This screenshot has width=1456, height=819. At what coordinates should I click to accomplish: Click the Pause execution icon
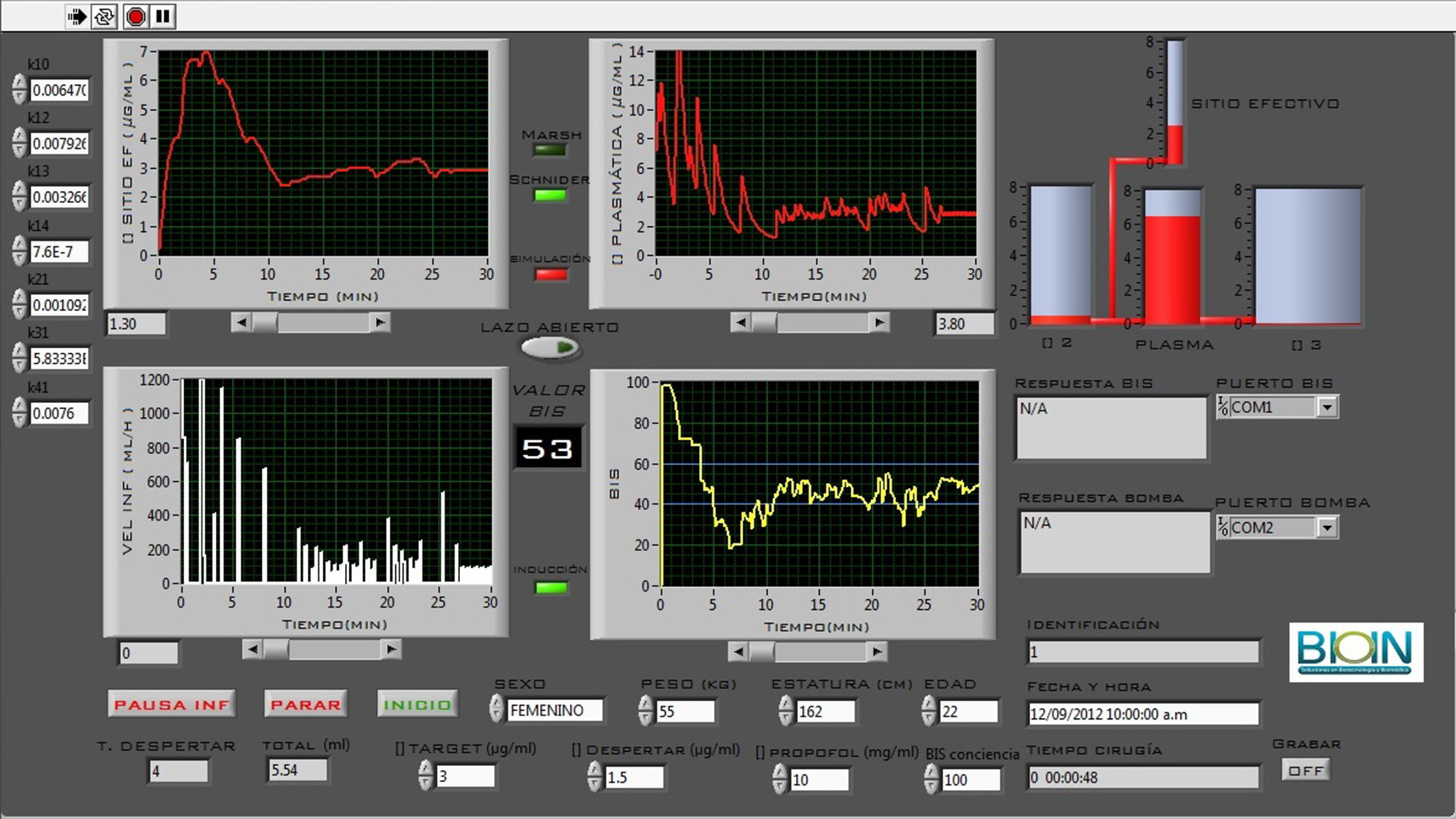(x=163, y=17)
